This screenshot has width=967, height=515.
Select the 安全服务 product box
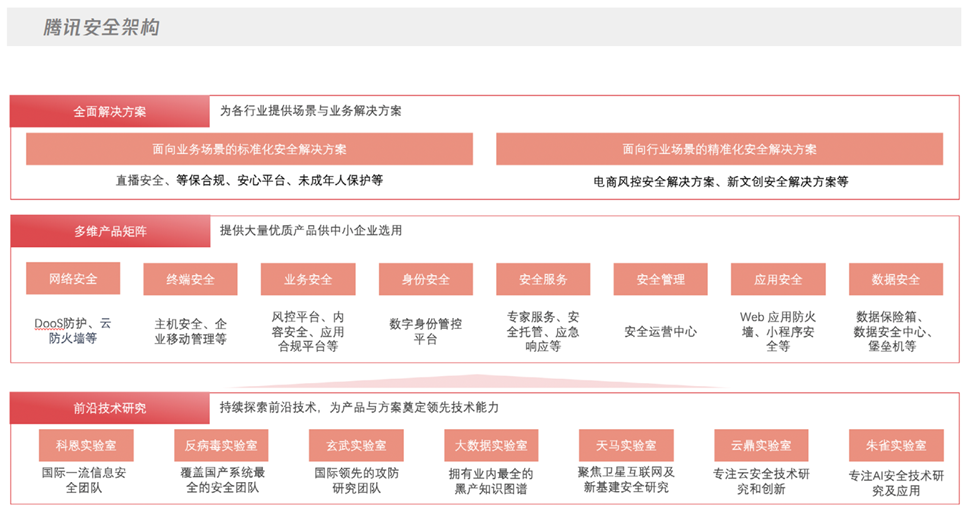pyautogui.click(x=543, y=279)
